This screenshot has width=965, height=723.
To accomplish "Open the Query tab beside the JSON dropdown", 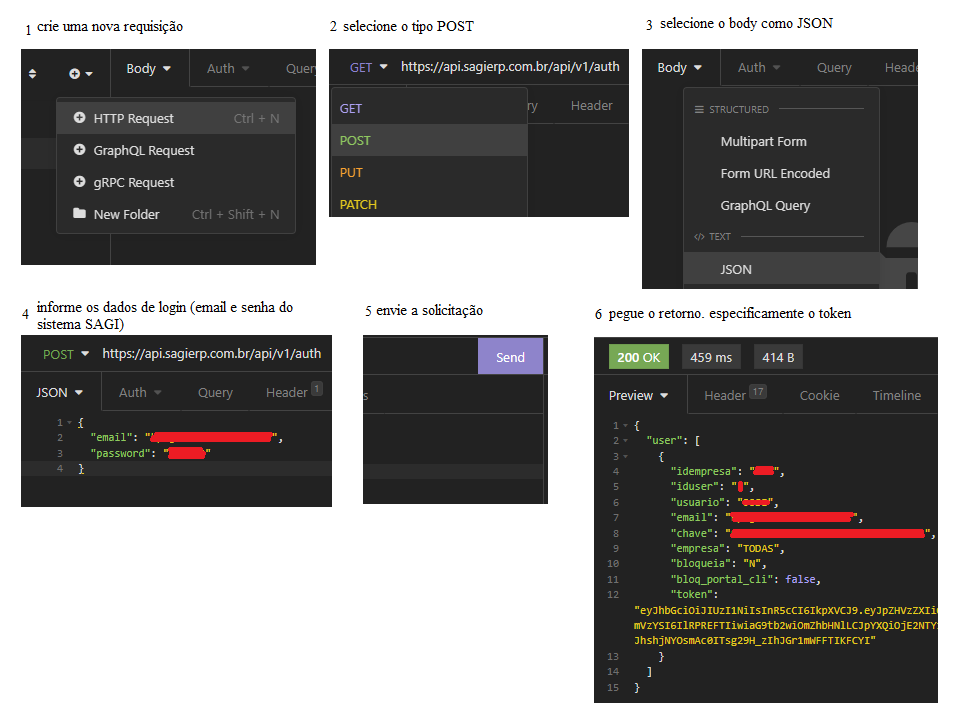I will 215,393.
